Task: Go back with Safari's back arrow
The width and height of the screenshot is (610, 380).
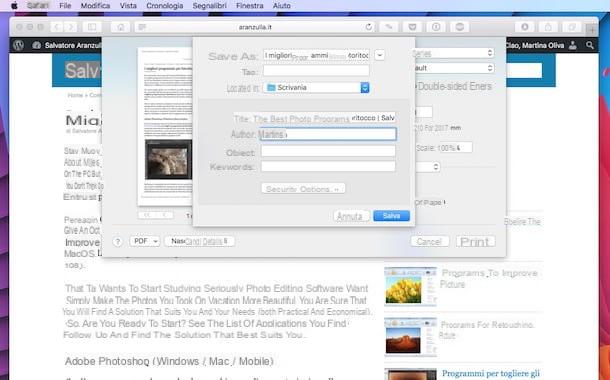Action: coord(56,27)
